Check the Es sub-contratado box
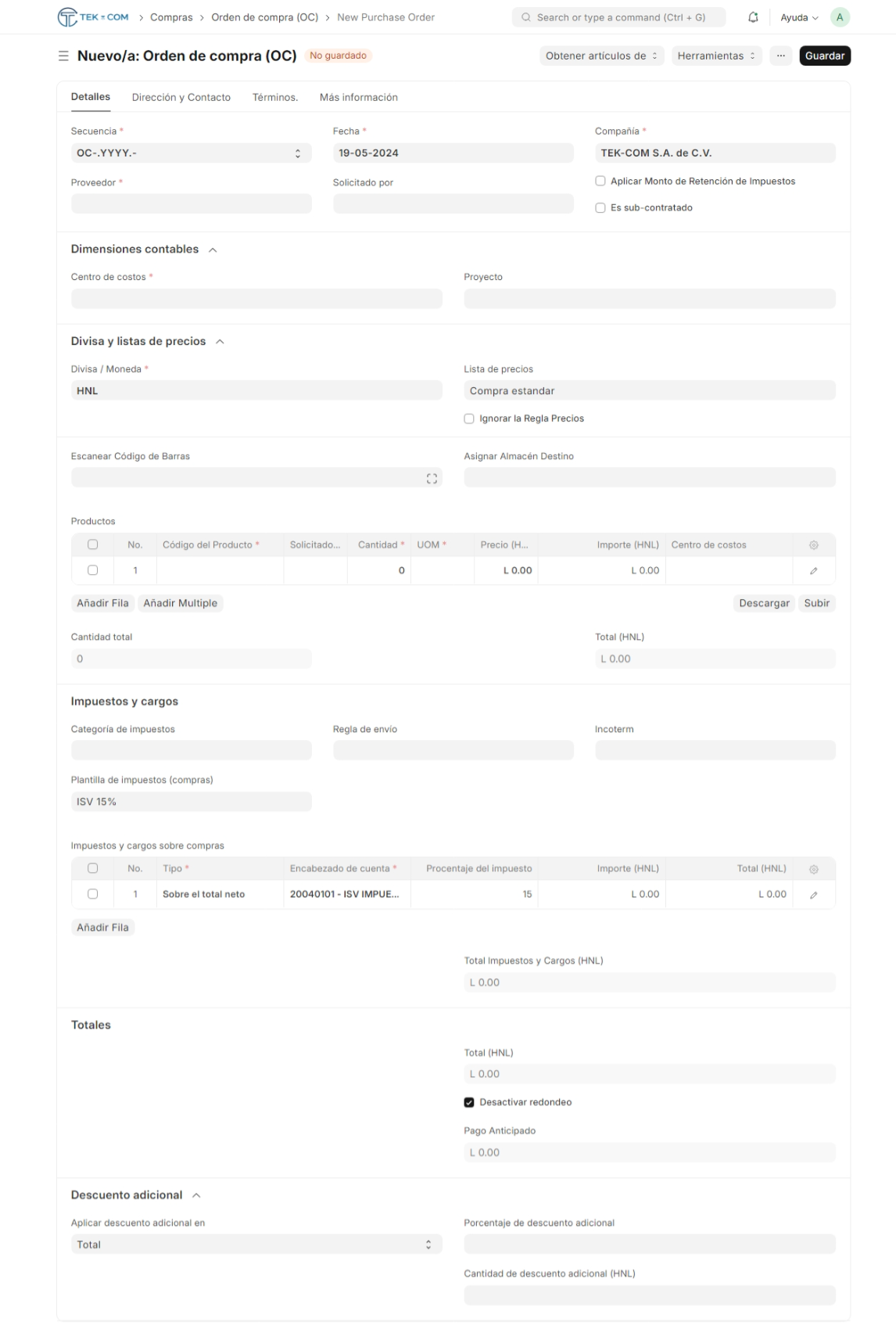 pos(600,208)
